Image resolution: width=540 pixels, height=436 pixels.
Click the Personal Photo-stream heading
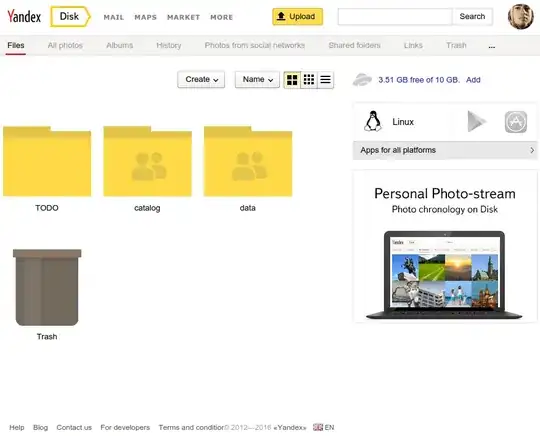445,194
